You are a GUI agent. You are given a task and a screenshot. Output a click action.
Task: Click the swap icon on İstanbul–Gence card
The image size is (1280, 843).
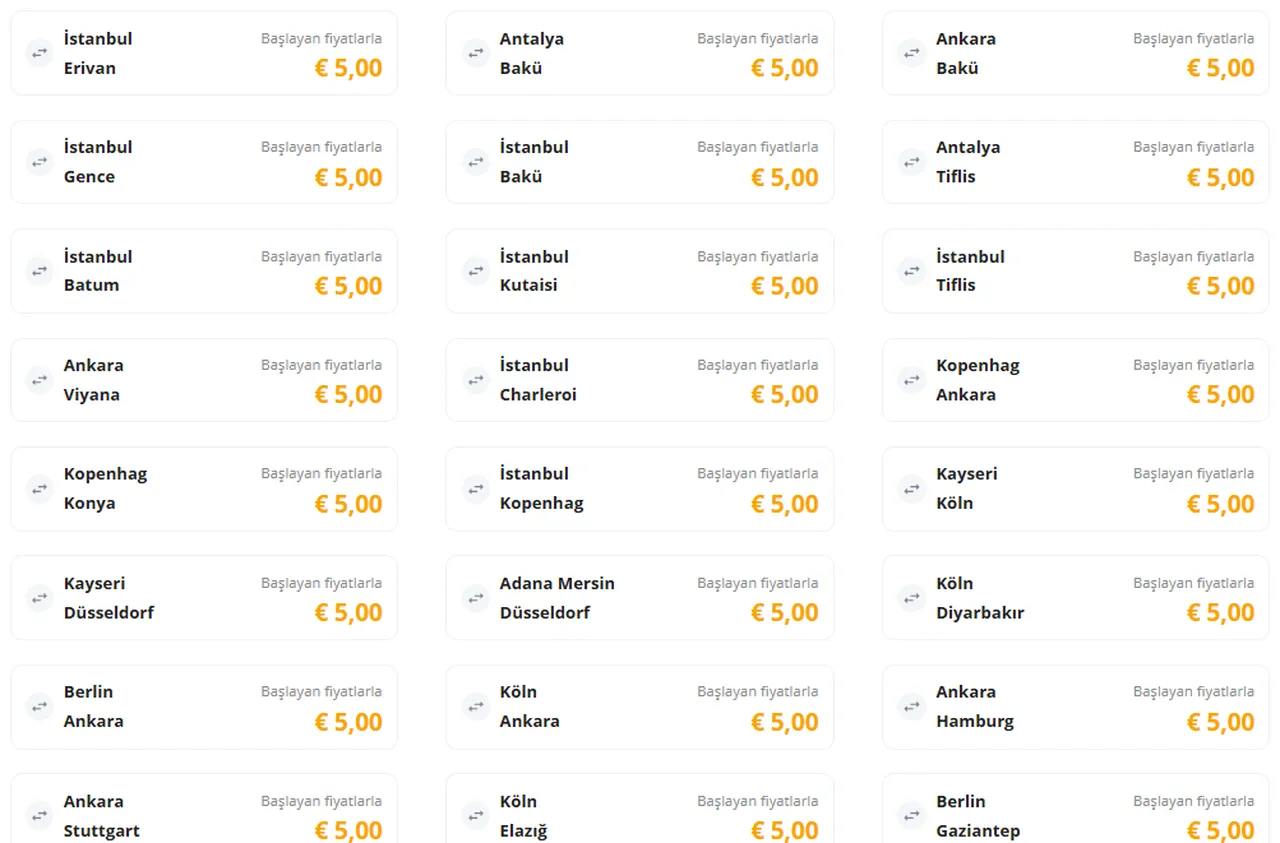coord(39,162)
